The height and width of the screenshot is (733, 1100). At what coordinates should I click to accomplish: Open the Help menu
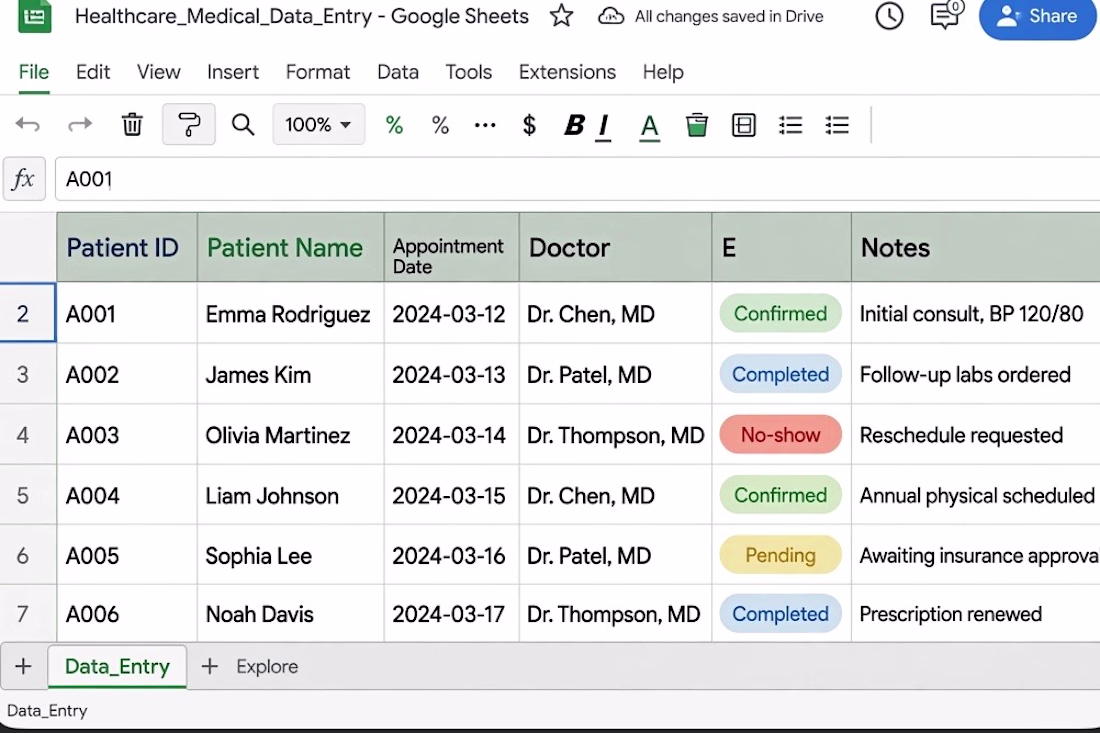[663, 72]
